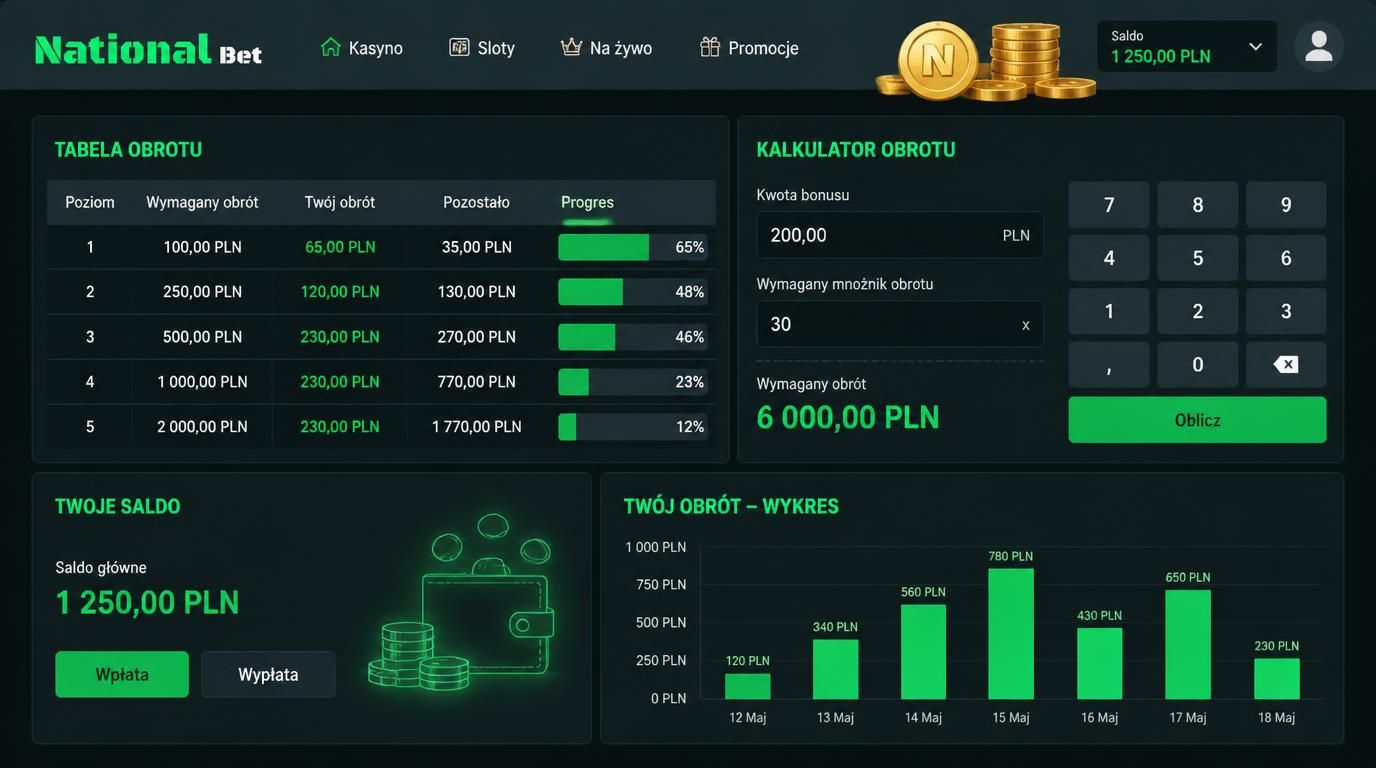Screen dimensions: 1376x768
Task: Click the backspace key on the keypad
Action: [x=1286, y=364]
